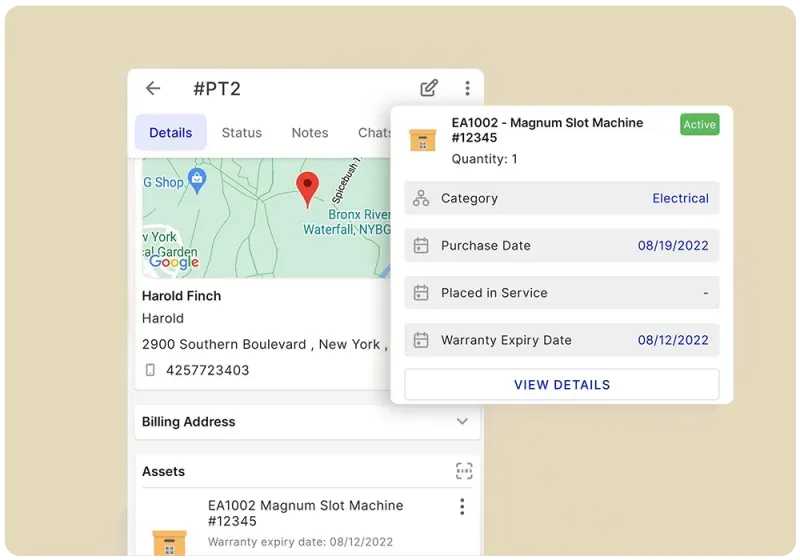
Task: Click the Google logo on the map
Action: [x=174, y=262]
